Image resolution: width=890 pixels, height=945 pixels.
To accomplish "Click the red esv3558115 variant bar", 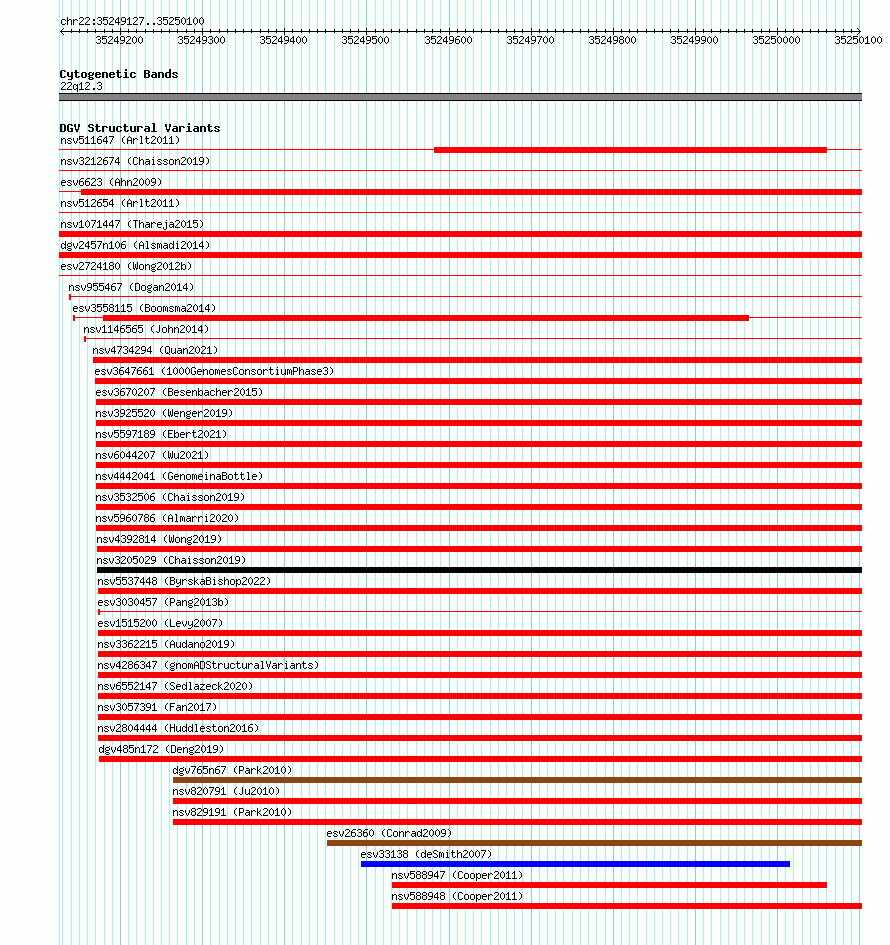I will pos(426,318).
